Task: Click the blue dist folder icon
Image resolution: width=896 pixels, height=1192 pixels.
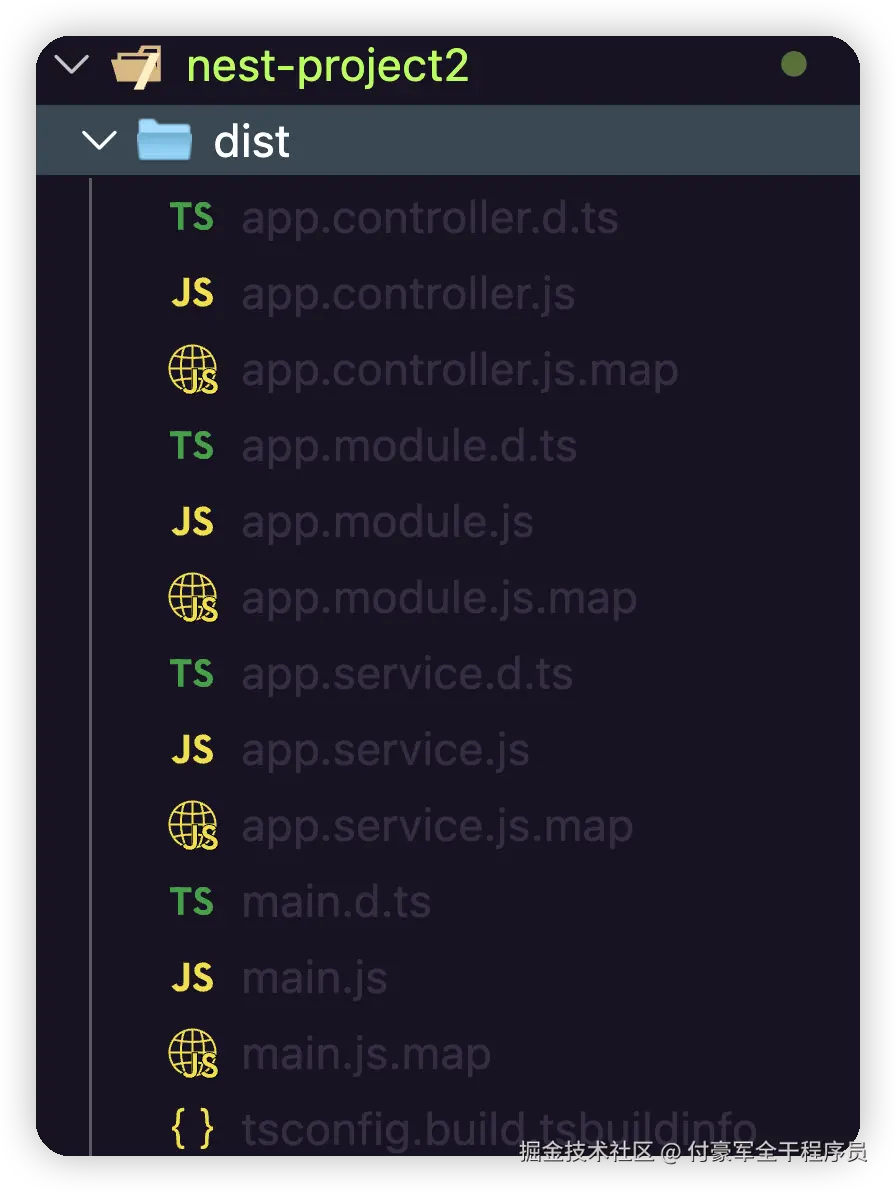Action: [164, 140]
